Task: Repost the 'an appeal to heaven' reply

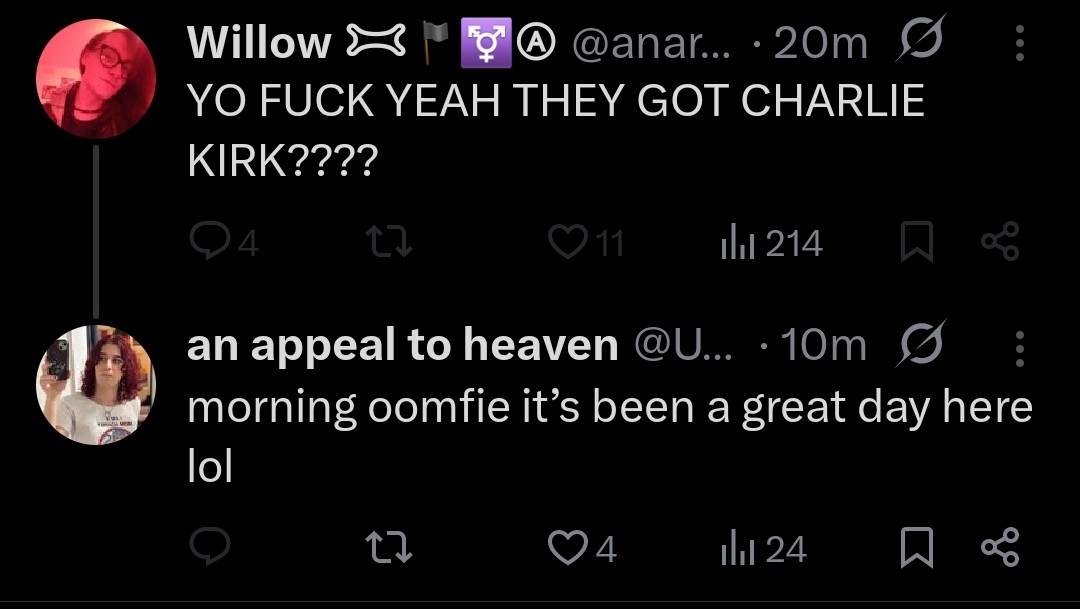Action: [383, 548]
